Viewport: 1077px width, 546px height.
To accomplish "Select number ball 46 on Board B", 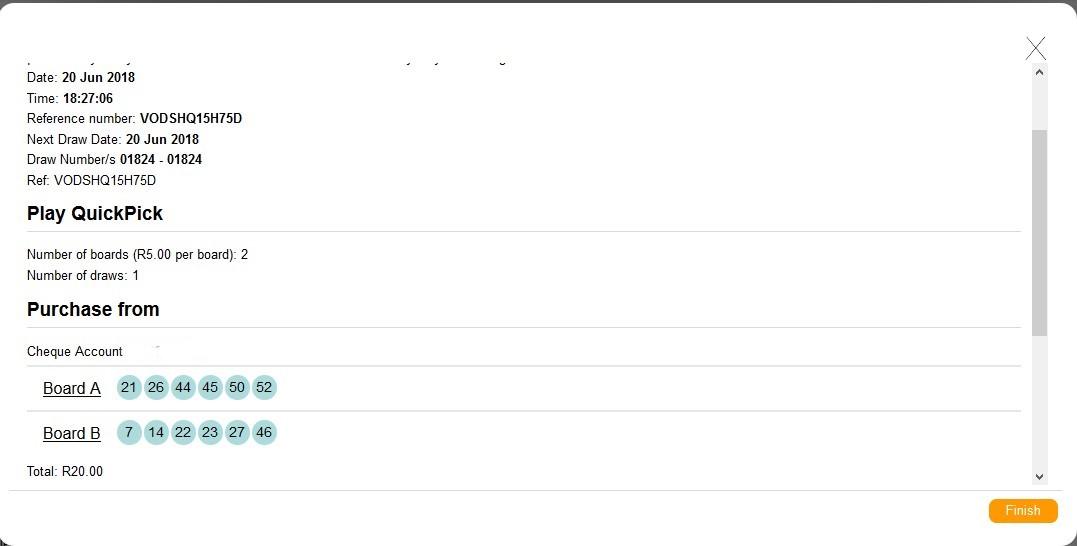I will coord(264,433).
